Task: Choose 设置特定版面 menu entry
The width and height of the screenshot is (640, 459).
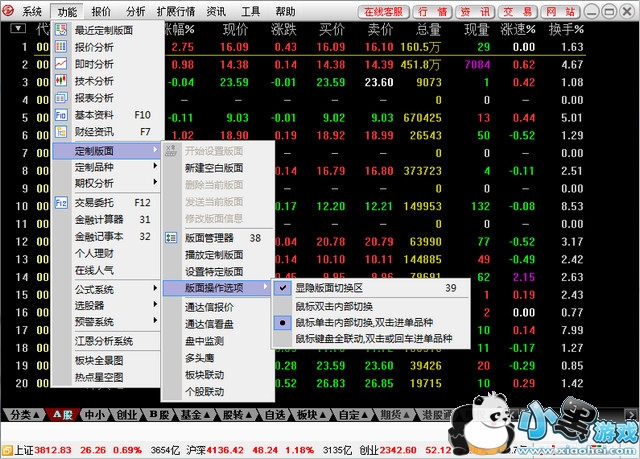Action: click(x=217, y=272)
